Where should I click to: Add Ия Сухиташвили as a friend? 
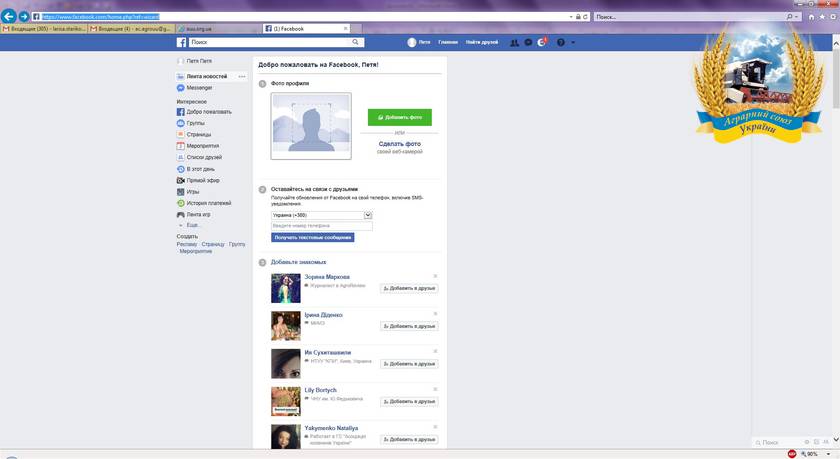point(409,364)
